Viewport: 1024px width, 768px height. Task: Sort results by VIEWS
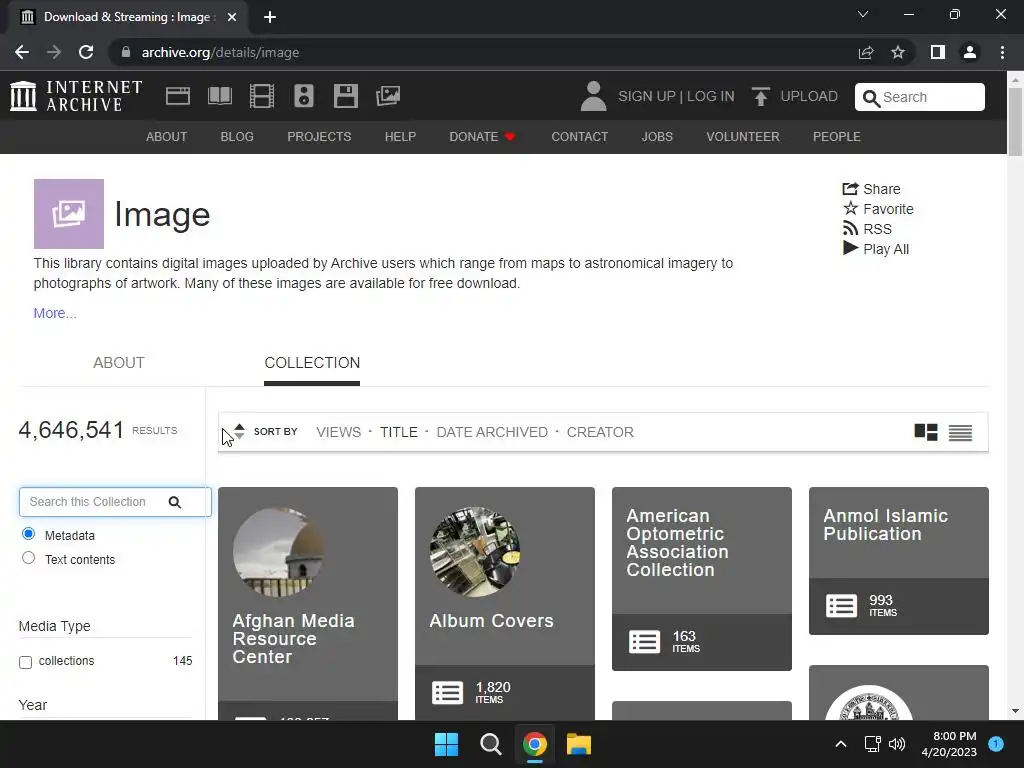[x=338, y=432]
